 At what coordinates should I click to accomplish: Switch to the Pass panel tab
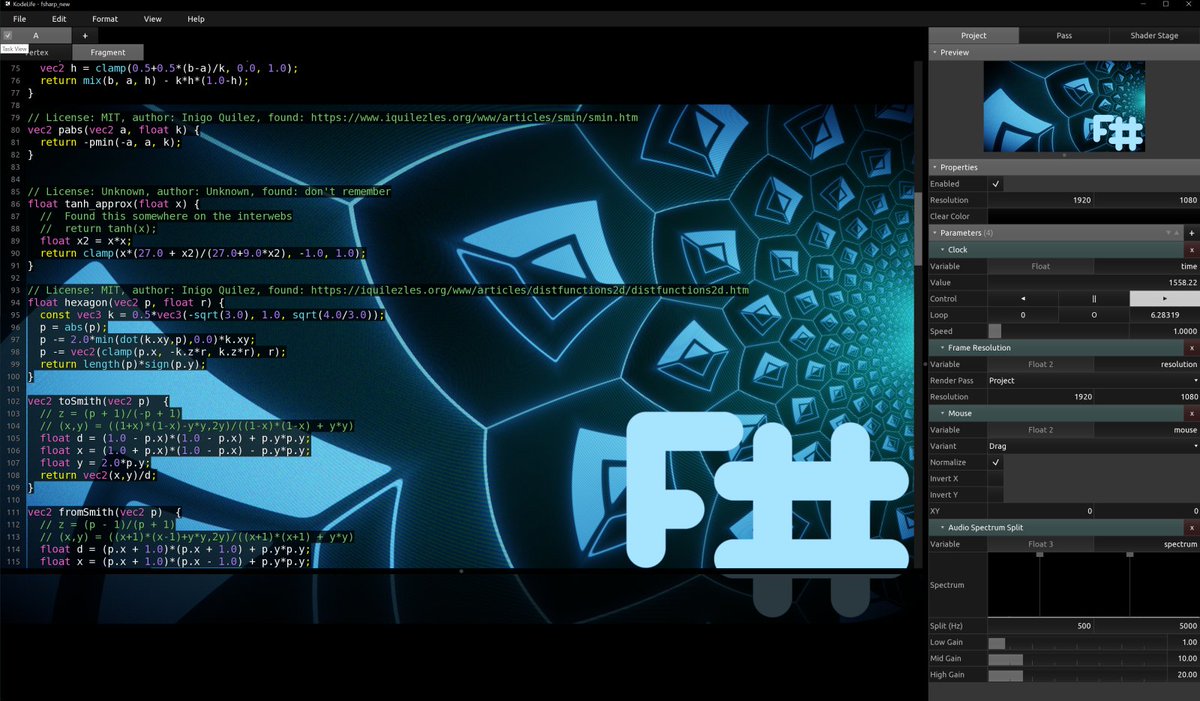tap(1064, 35)
